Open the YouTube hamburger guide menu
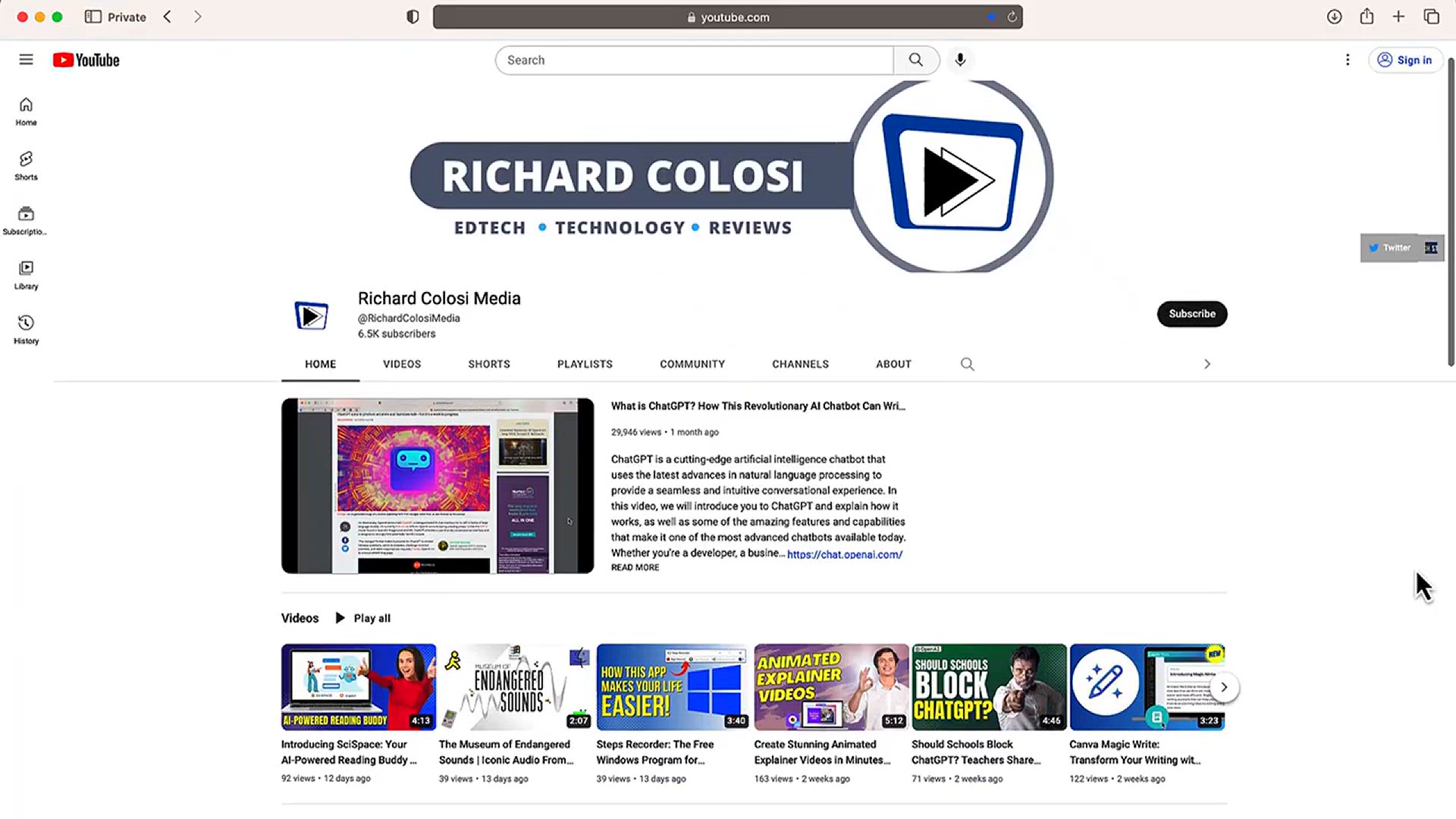The width and height of the screenshot is (1456, 819). point(26,60)
